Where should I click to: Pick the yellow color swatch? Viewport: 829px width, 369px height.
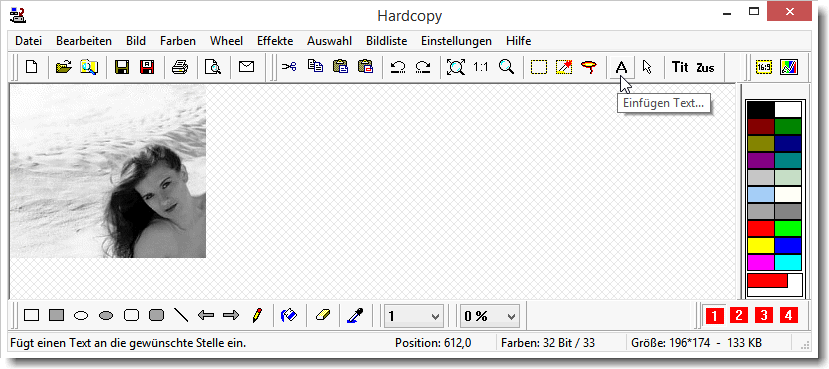pyautogui.click(x=761, y=245)
